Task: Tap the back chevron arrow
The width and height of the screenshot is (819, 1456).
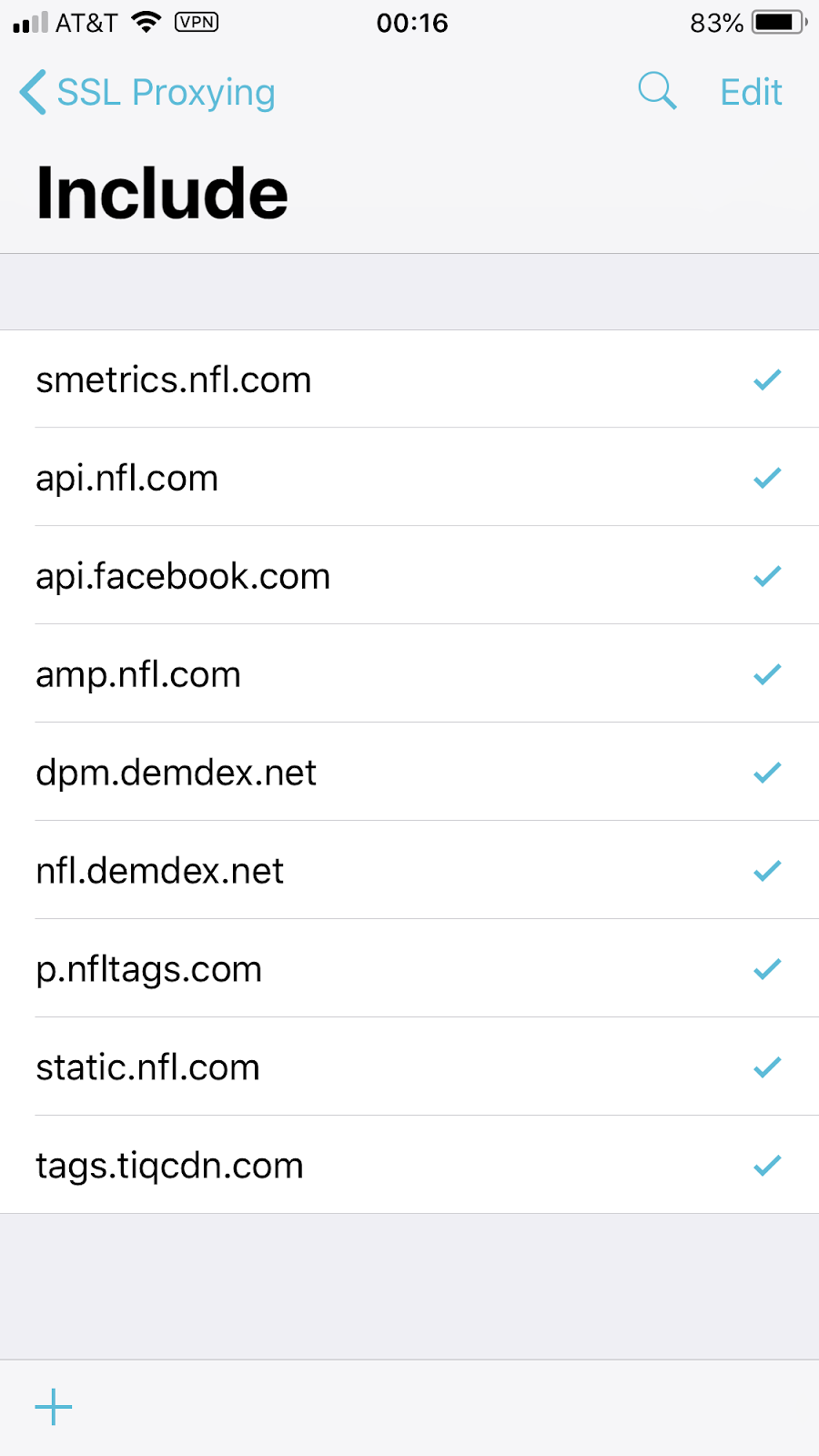Action: tap(33, 92)
